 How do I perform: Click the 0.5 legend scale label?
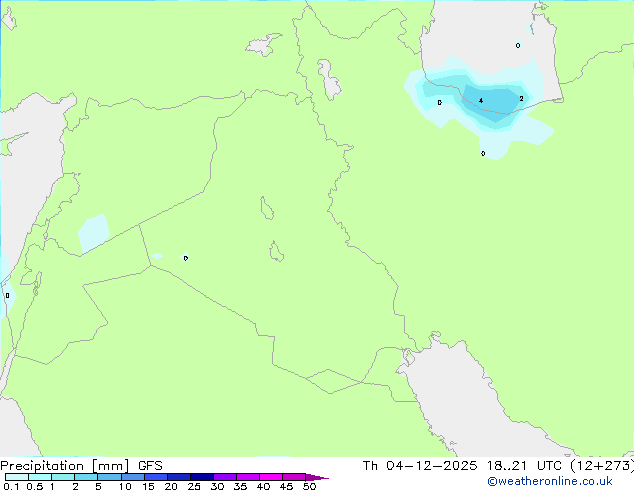35,486
